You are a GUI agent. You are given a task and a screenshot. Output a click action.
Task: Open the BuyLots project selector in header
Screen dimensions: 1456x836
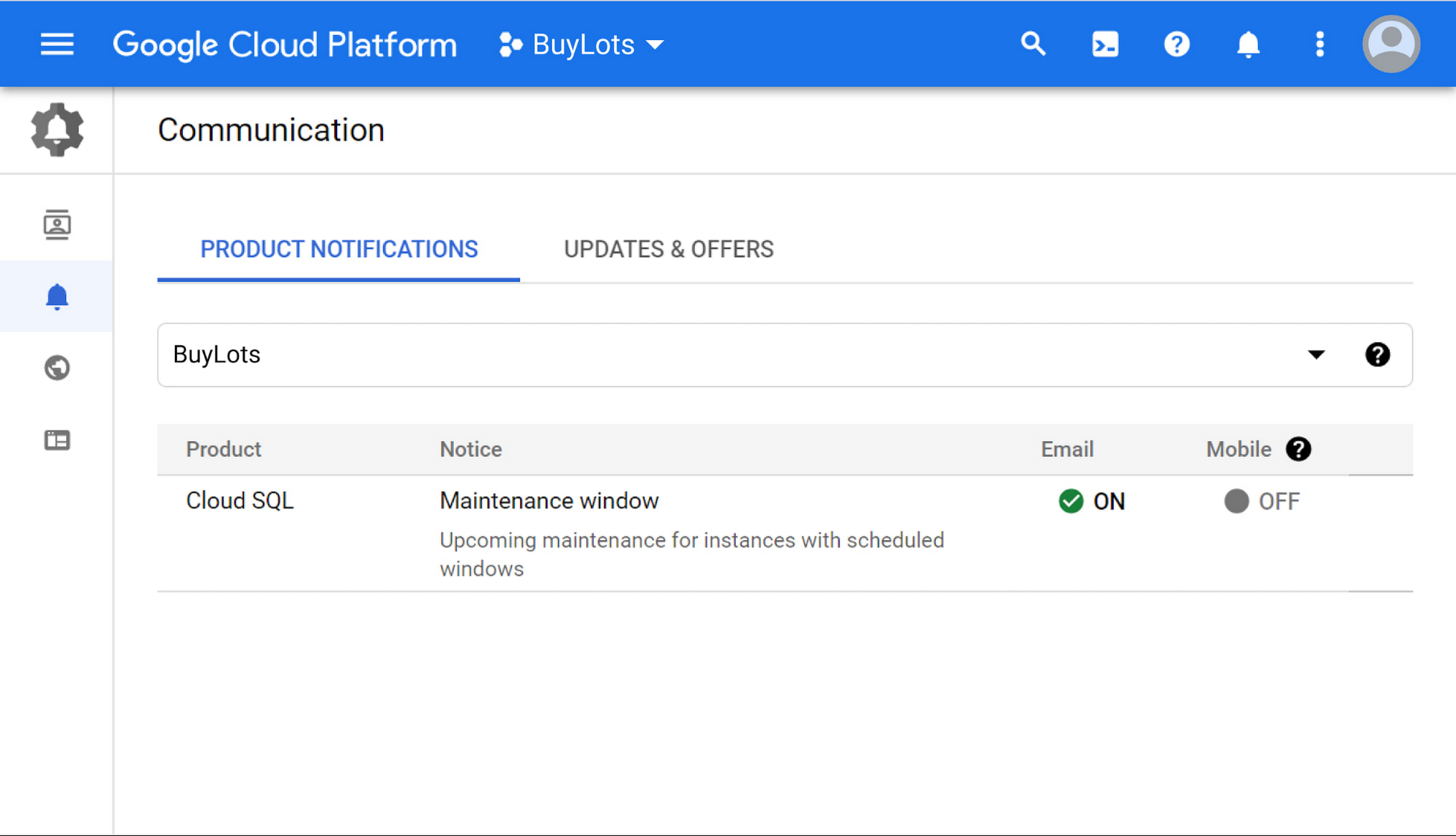581,45
